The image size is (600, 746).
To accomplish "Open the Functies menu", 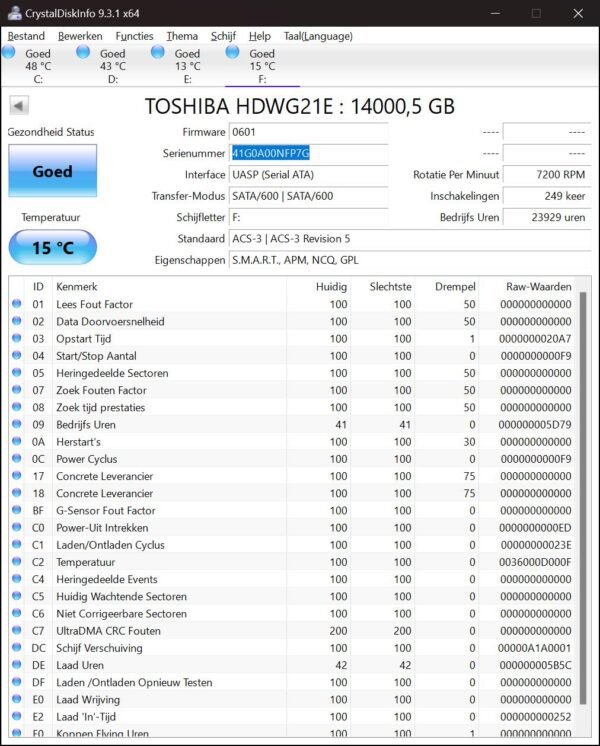I will point(134,36).
